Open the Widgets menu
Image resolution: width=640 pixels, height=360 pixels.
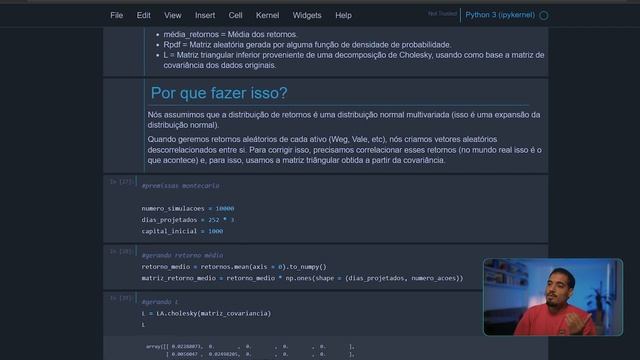(307, 16)
